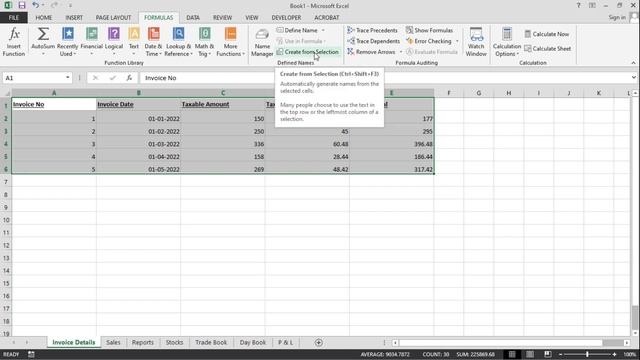Click zoom in plus button

point(614,354)
